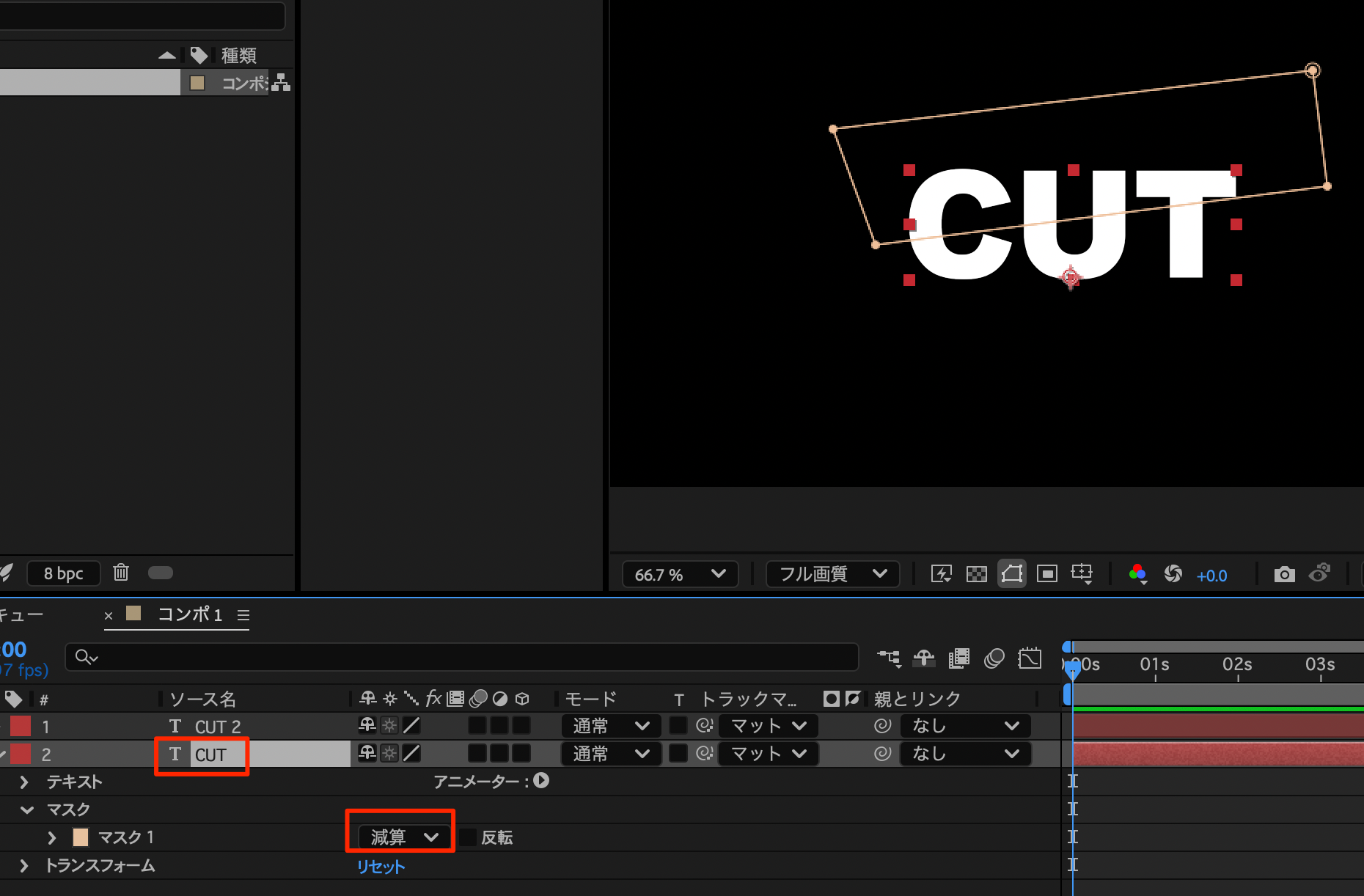Screen dimensions: 1364x896
Task: Toggle mask and shape path visibility icon
Action: click(1011, 574)
